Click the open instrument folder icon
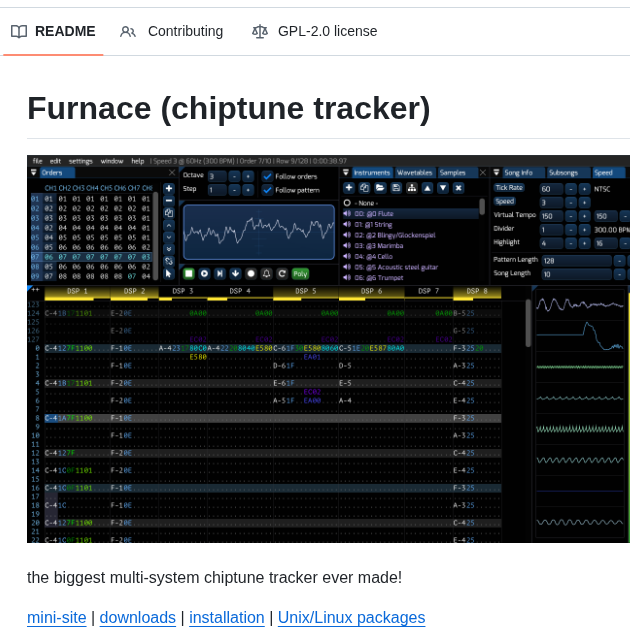Image resolution: width=630 pixels, height=630 pixels. [x=380, y=187]
